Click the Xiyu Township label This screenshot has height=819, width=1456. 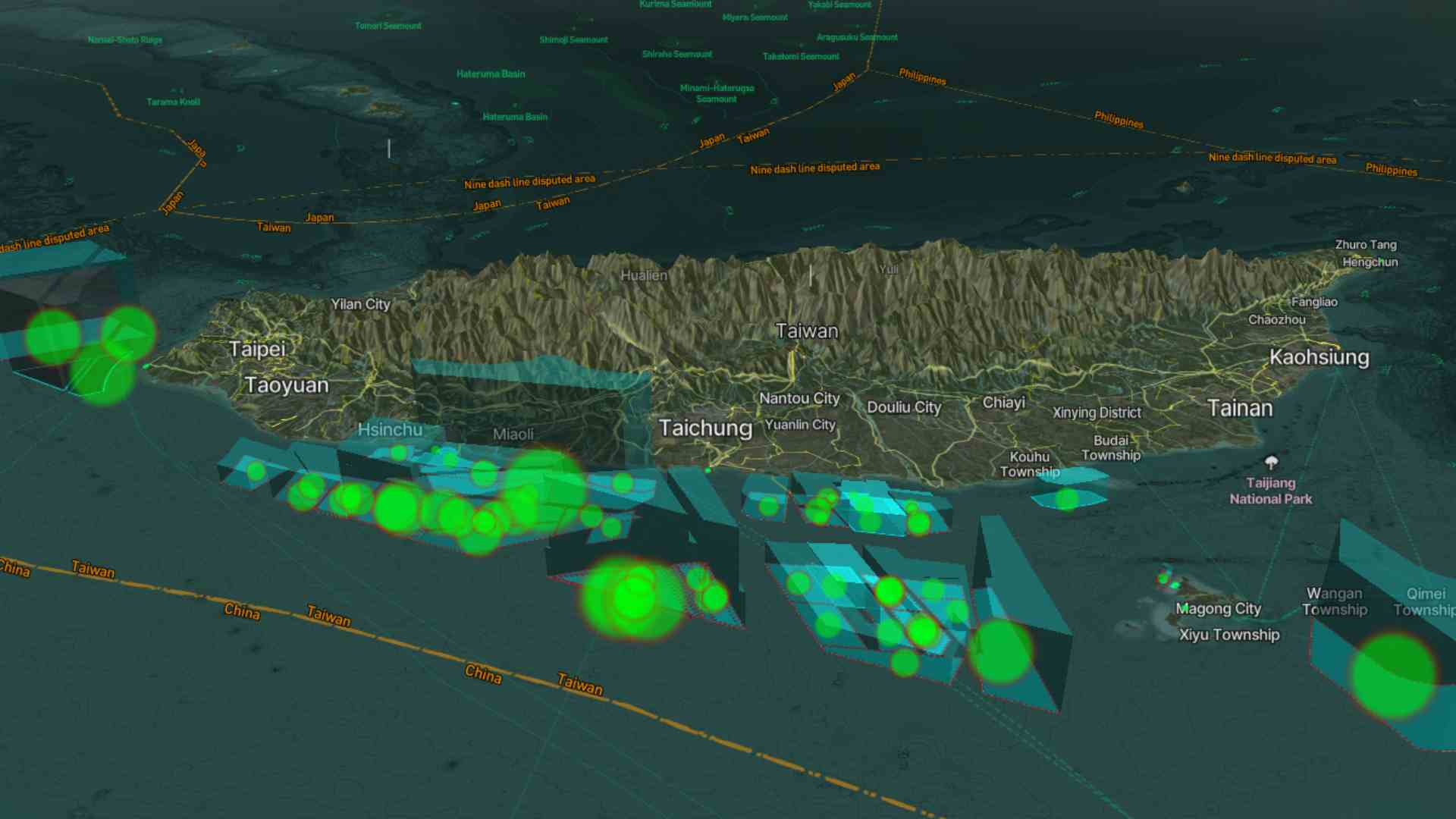(1229, 635)
